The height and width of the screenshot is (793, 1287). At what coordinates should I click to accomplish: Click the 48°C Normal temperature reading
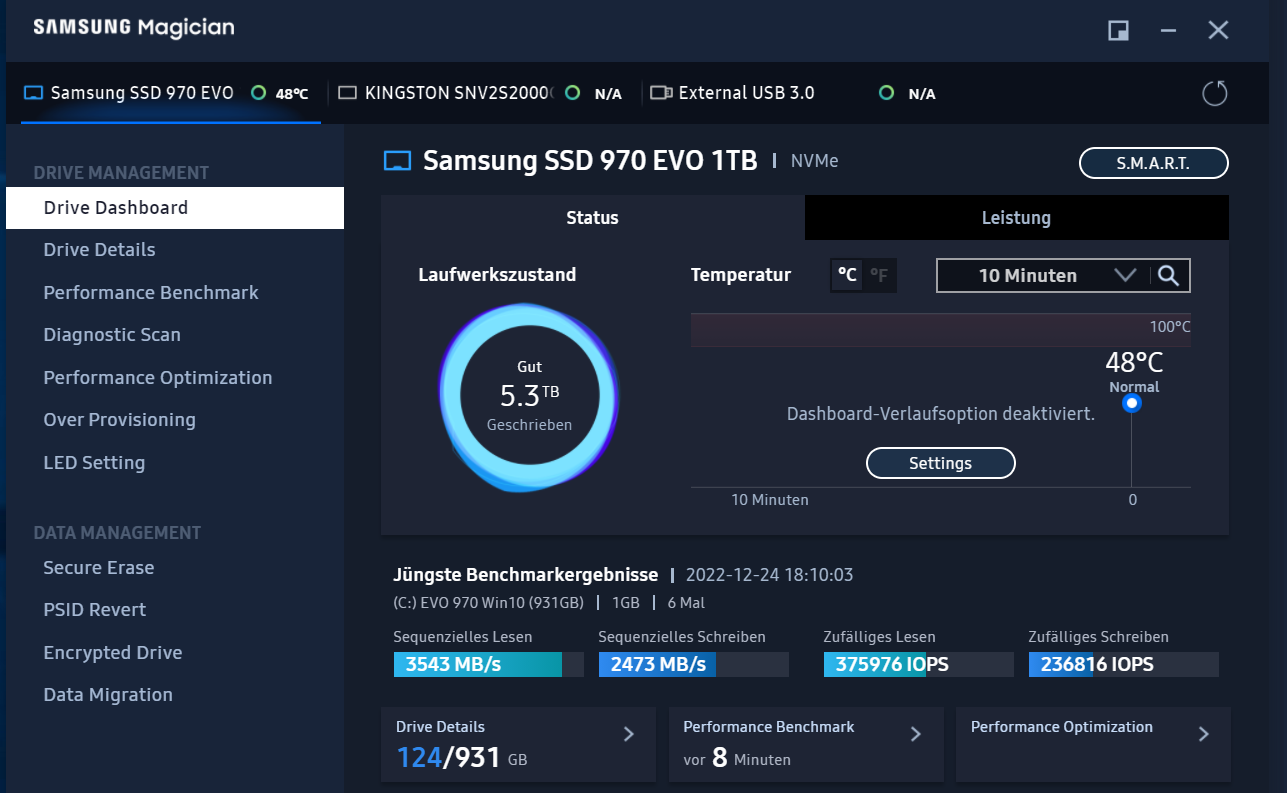(1134, 371)
